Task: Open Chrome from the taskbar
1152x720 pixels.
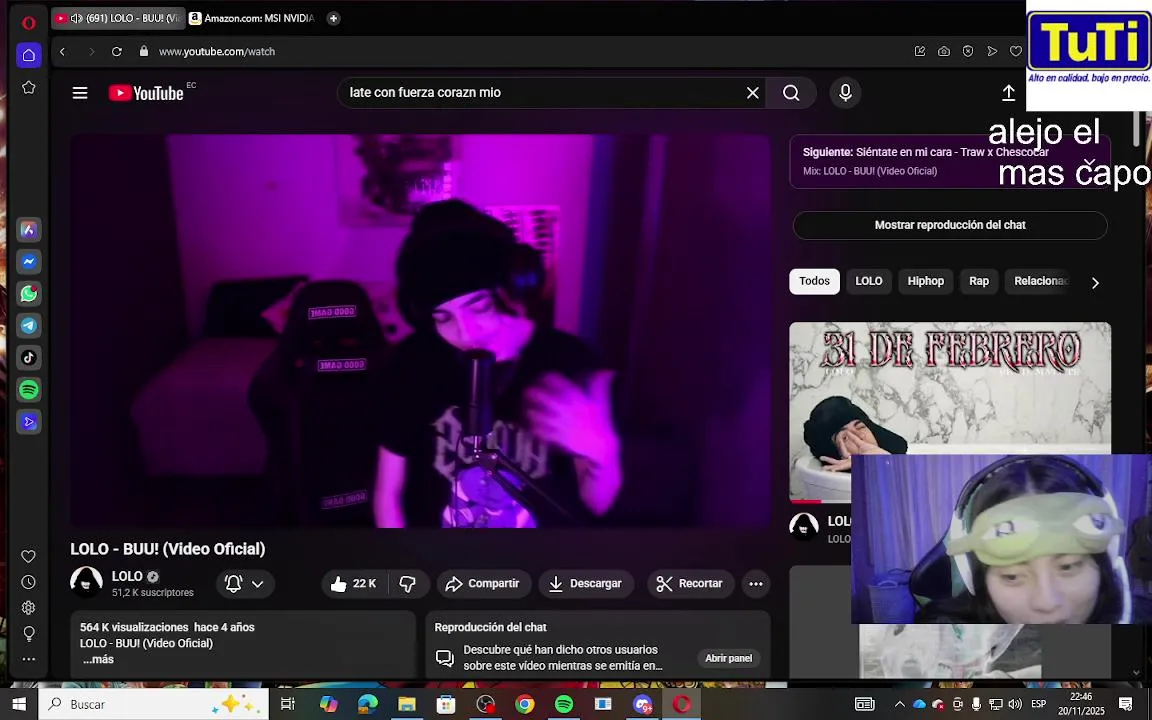Action: pyautogui.click(x=525, y=704)
